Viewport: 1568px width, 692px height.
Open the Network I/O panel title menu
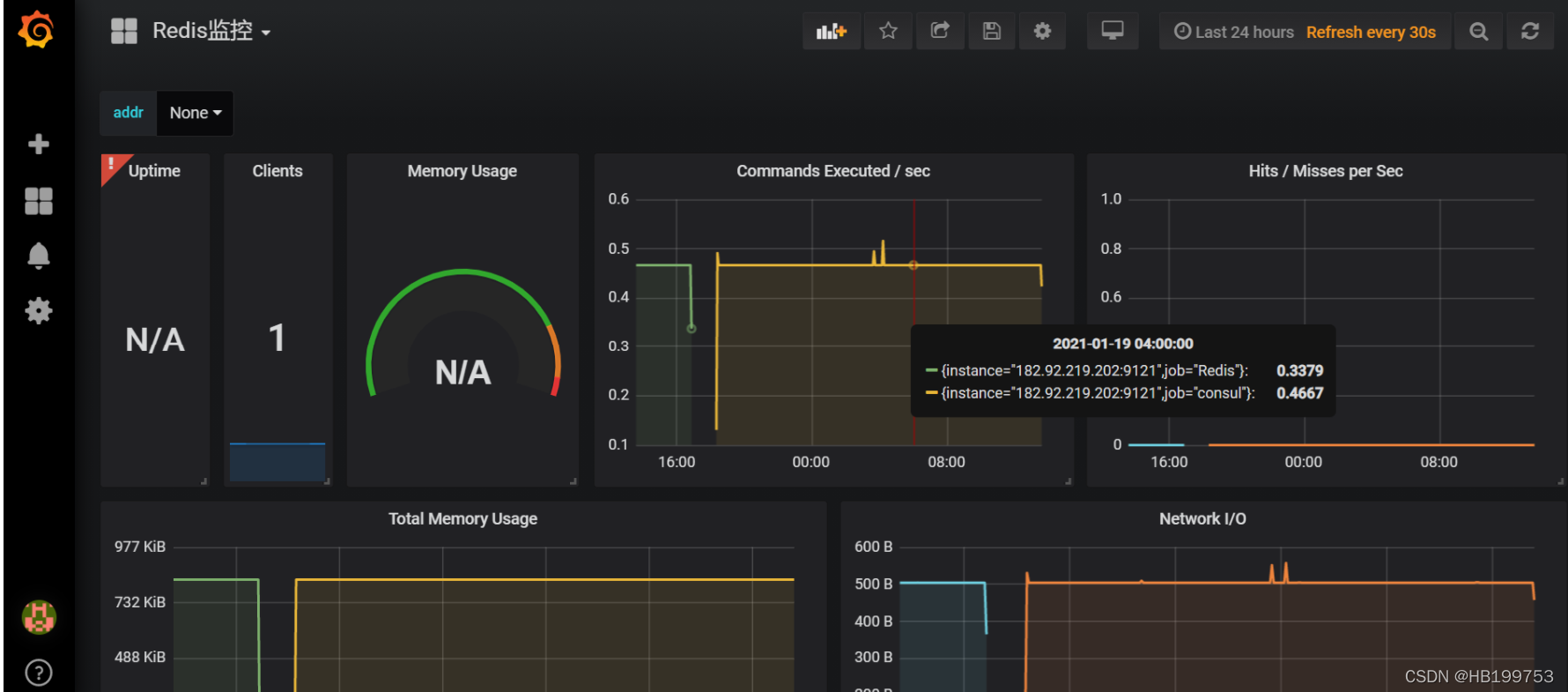click(1202, 519)
